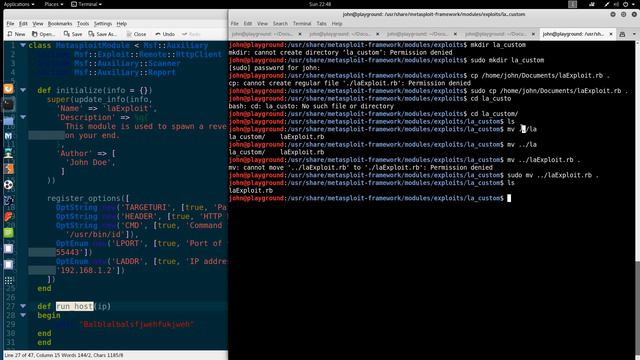This screenshot has height=360, width=640.
Task: Click the Open file icon in editor toolbar
Action: (35, 34)
